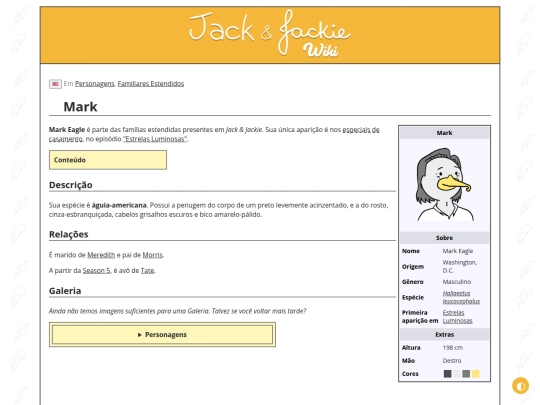Click the Mark page title
The image size is (540, 405).
click(x=80, y=107)
